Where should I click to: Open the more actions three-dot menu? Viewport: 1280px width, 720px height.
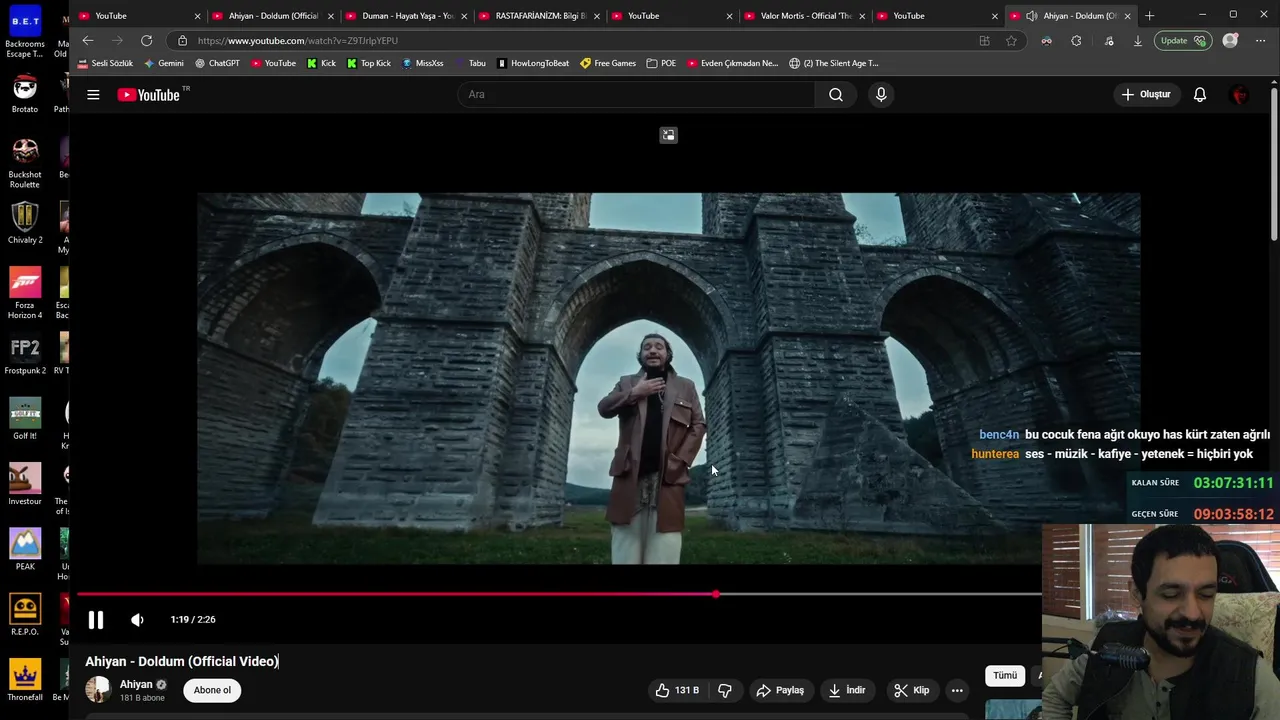click(x=957, y=690)
